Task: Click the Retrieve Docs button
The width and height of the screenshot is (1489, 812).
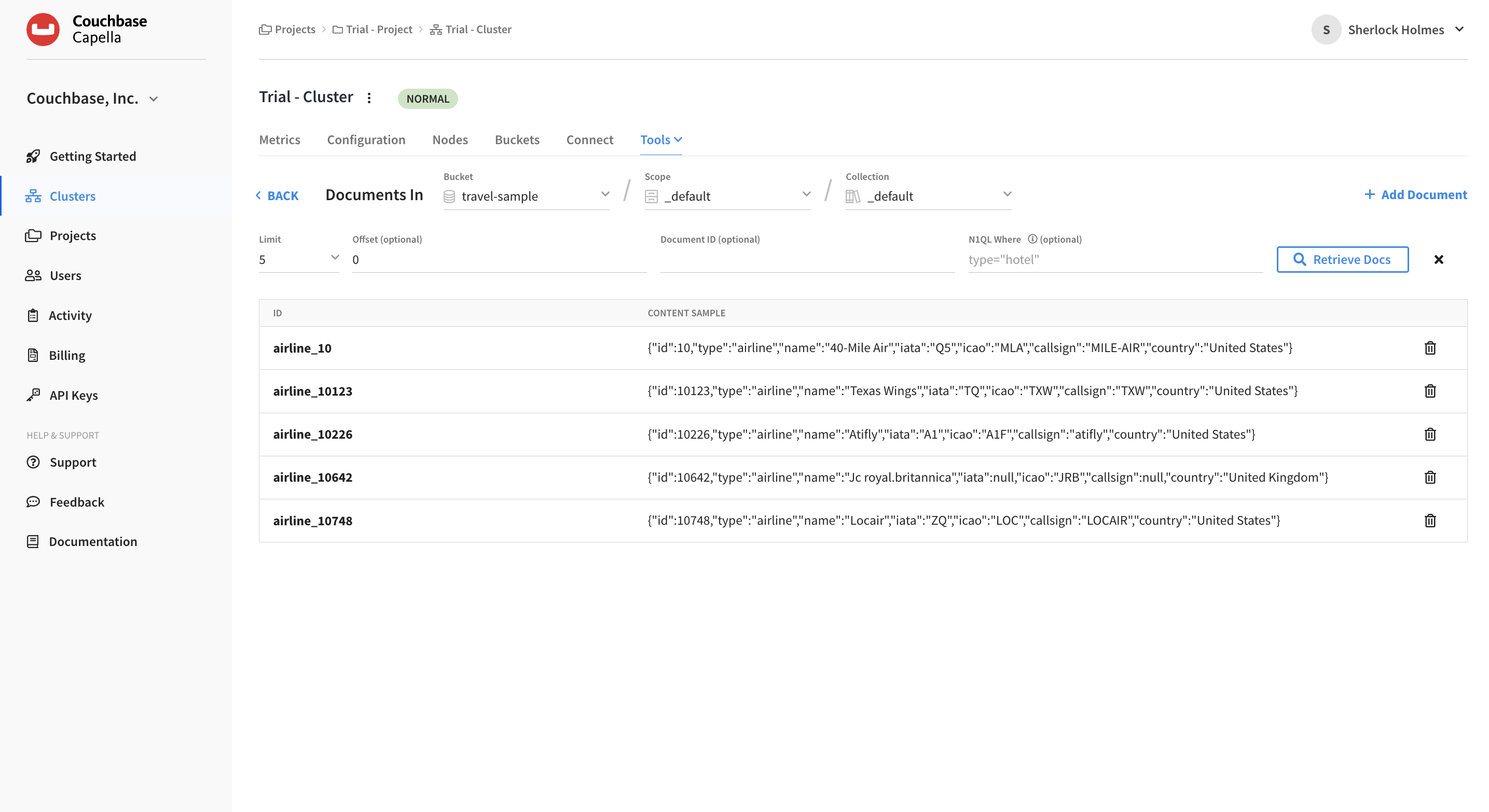Action: tap(1342, 259)
